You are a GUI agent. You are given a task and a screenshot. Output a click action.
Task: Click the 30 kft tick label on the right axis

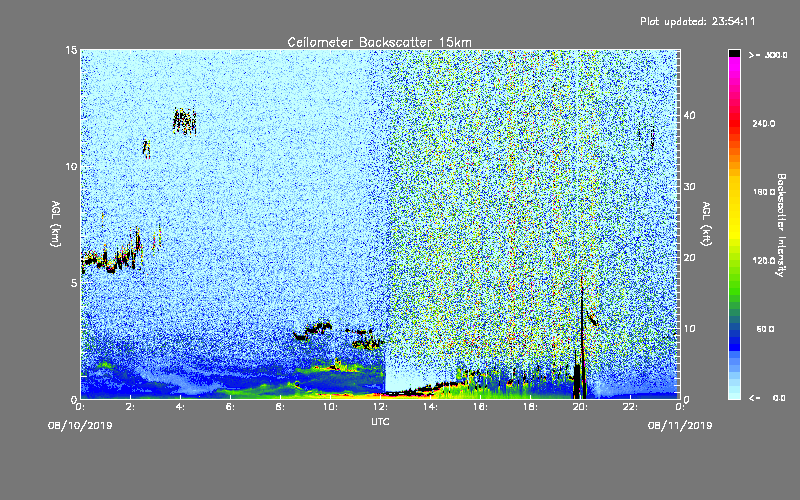click(689, 186)
